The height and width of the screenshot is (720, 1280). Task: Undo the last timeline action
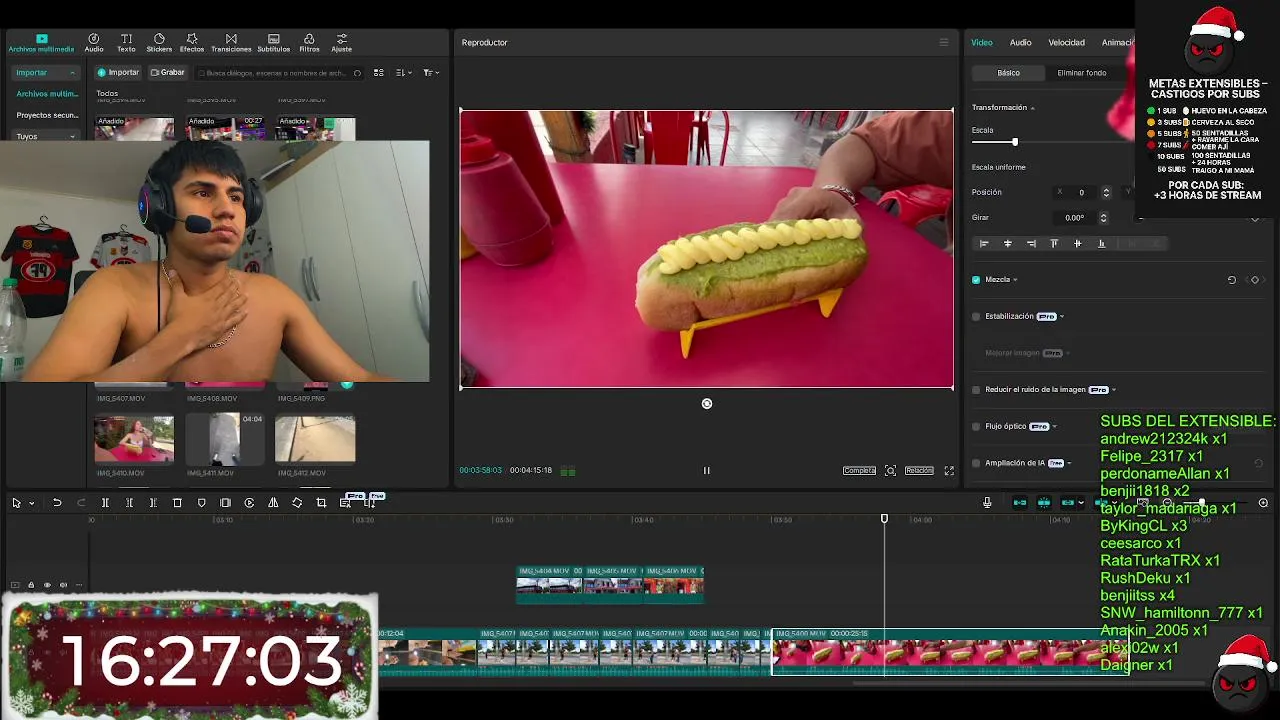pyautogui.click(x=57, y=503)
